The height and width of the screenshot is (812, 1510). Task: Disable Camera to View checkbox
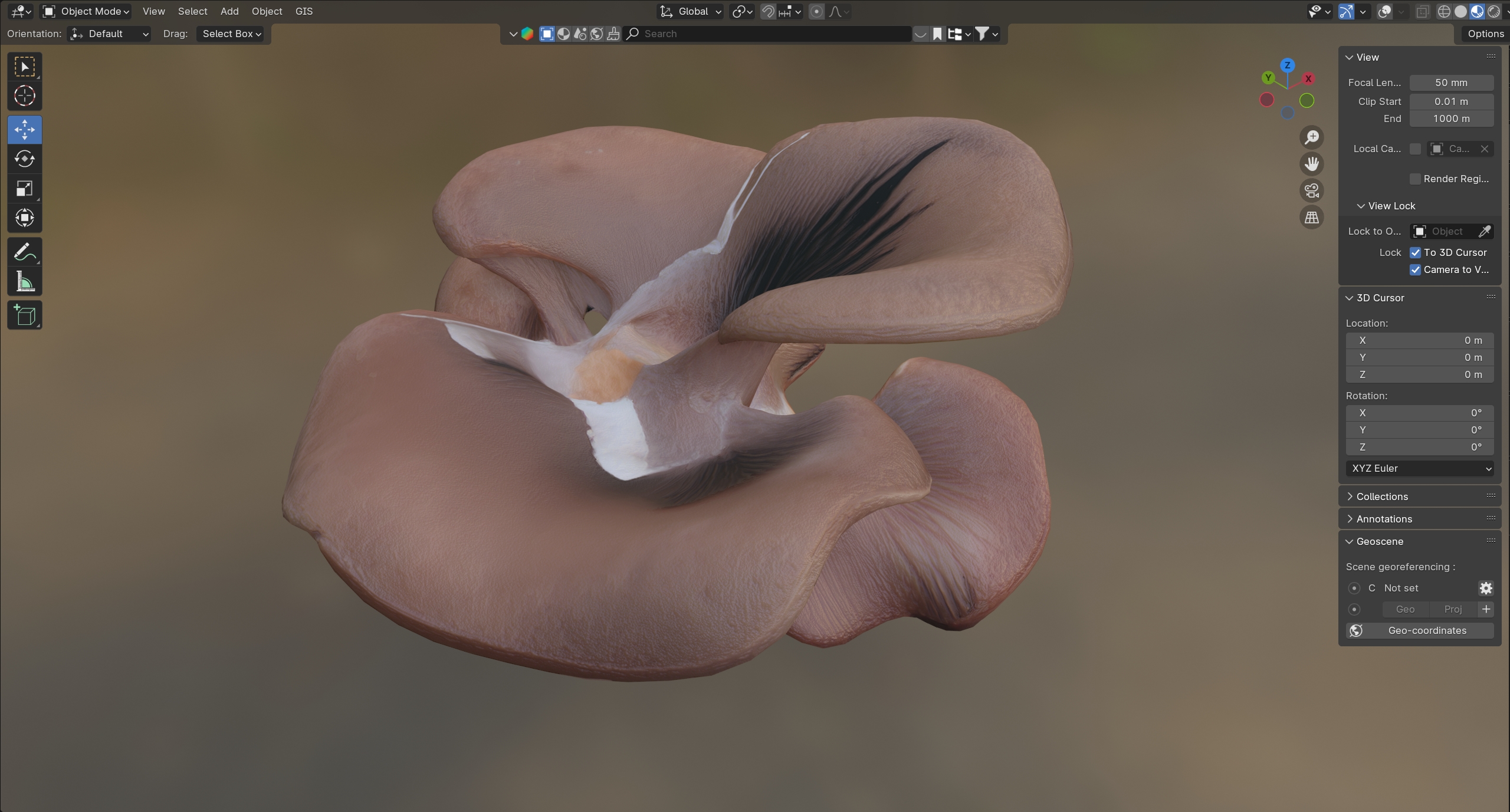(x=1415, y=269)
